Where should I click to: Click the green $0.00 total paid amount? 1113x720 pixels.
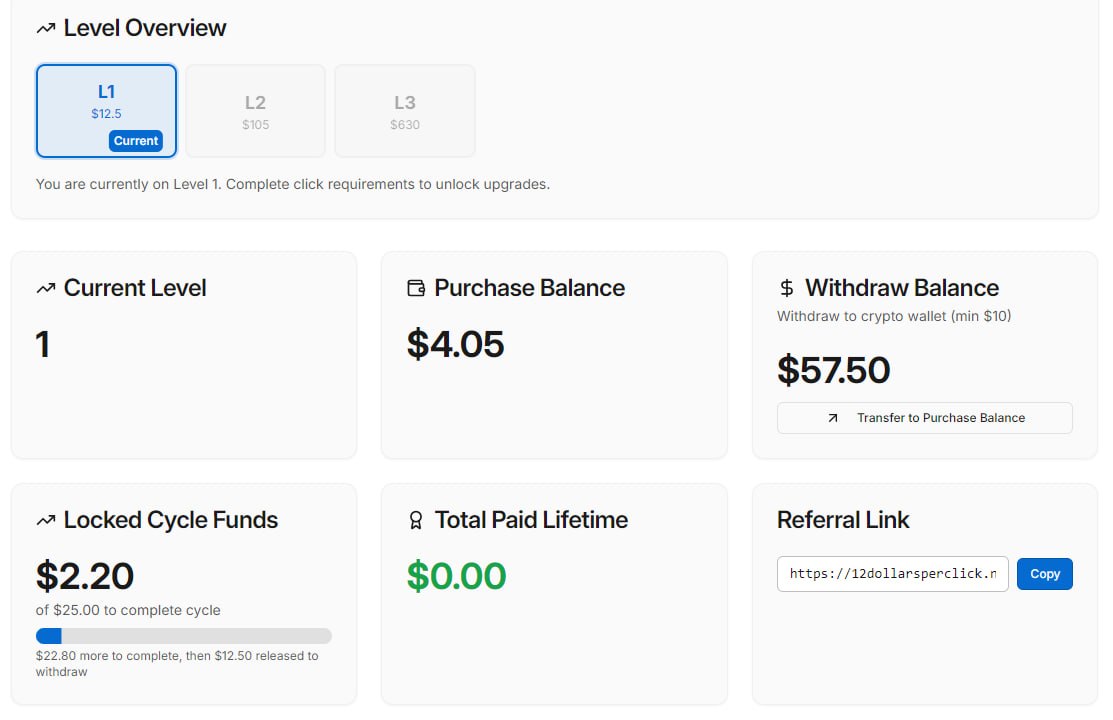[x=456, y=576]
